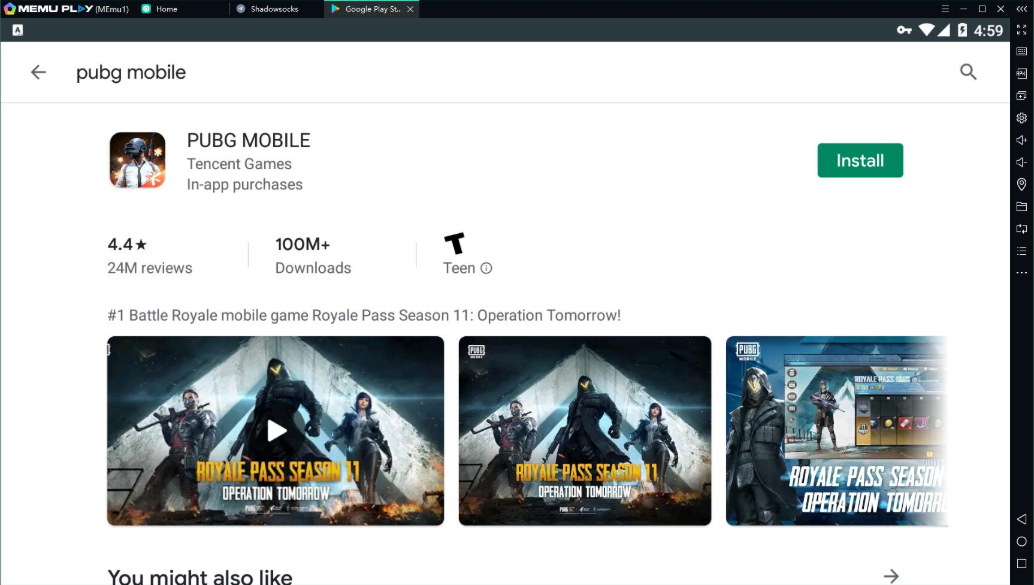The image size is (1034, 585).
Task: Expand more sidebar tools via three dots
Action: [1021, 272]
